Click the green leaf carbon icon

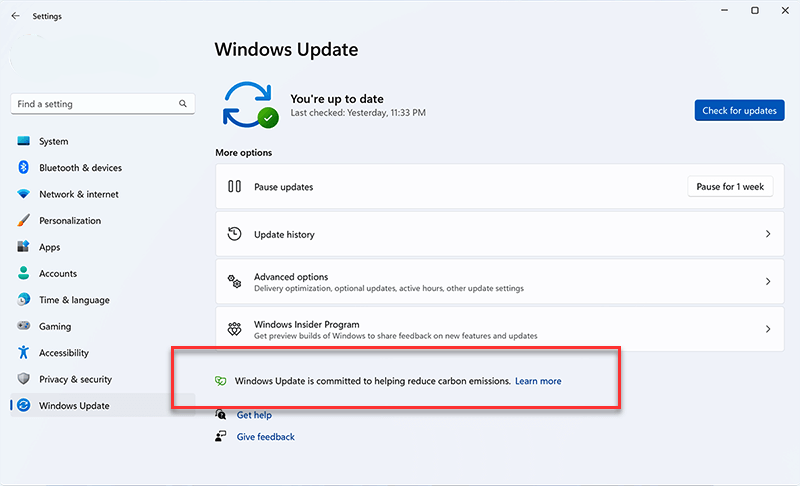220,381
